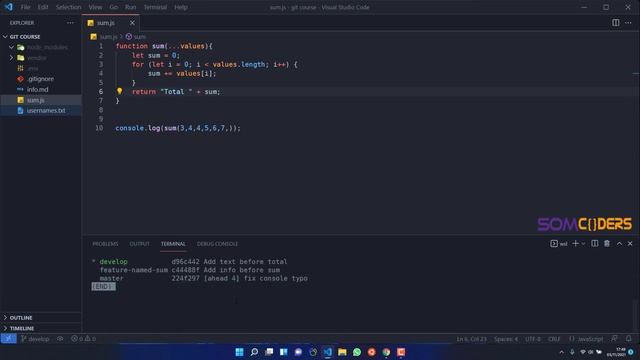
Task: Switch to the DEBUG CONSOLE tab
Action: point(217,244)
